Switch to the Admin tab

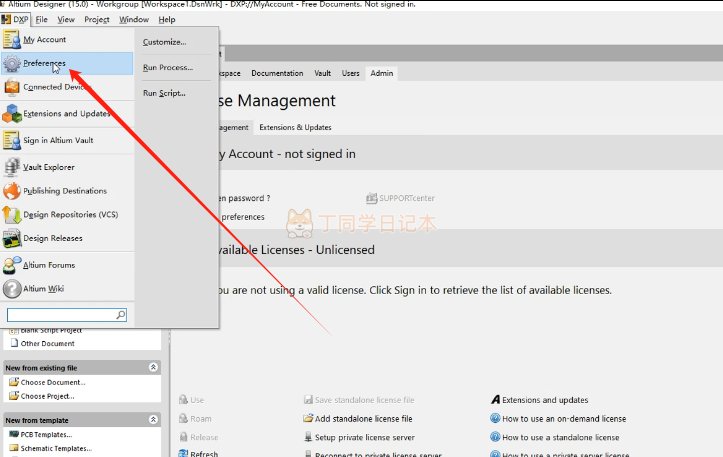(x=382, y=73)
